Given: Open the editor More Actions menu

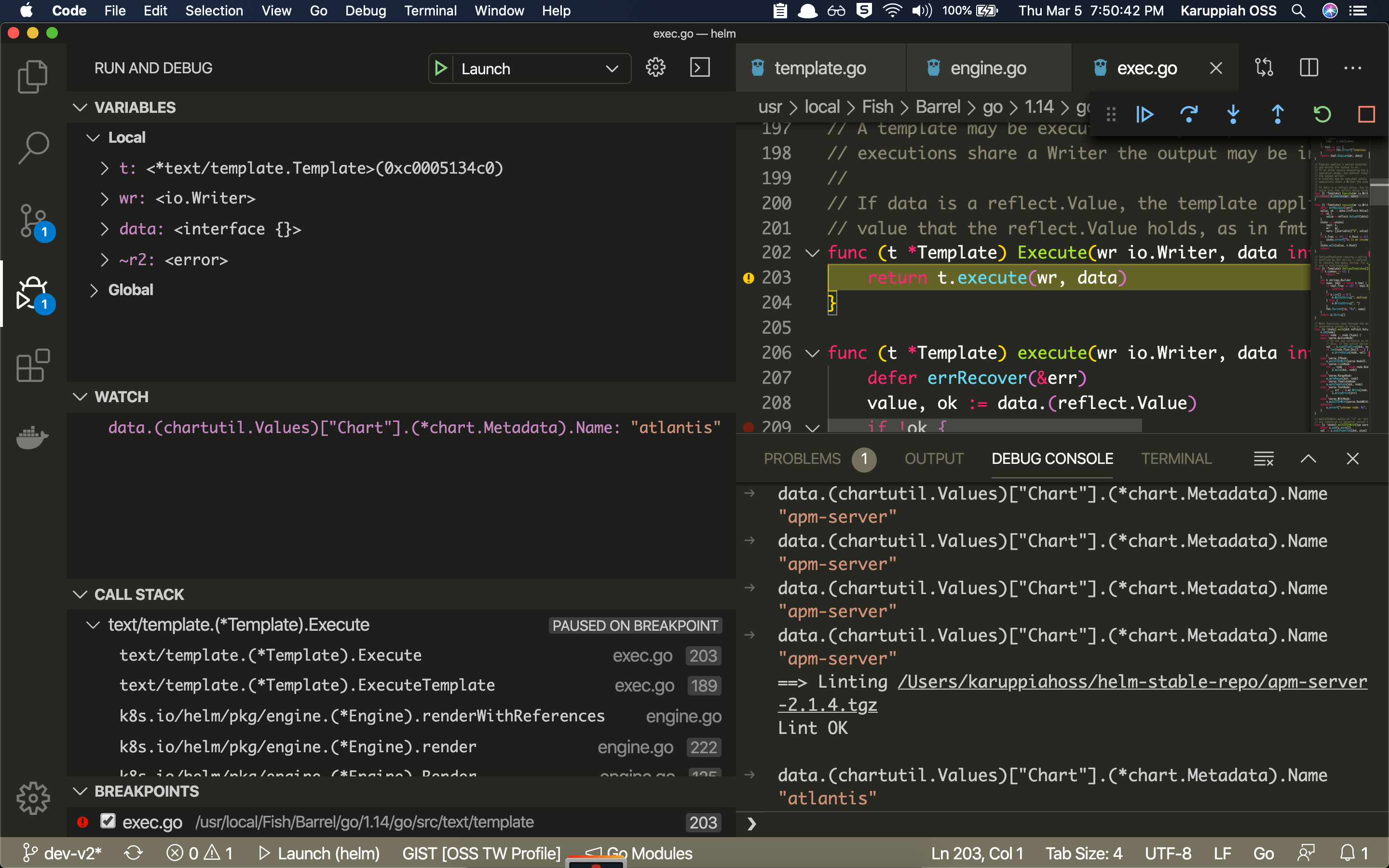Looking at the screenshot, I should point(1353,68).
